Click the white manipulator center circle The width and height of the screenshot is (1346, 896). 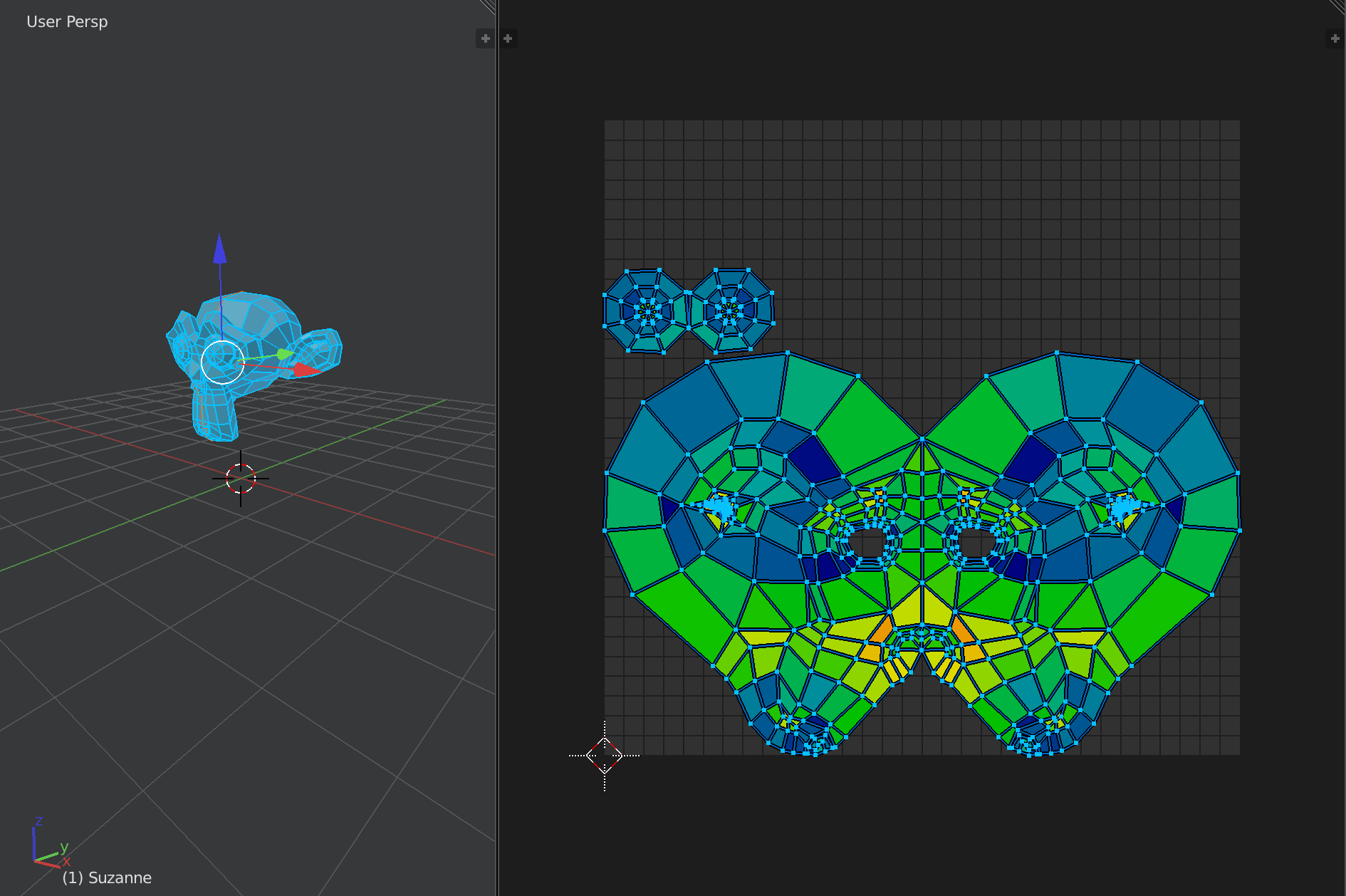coord(223,363)
